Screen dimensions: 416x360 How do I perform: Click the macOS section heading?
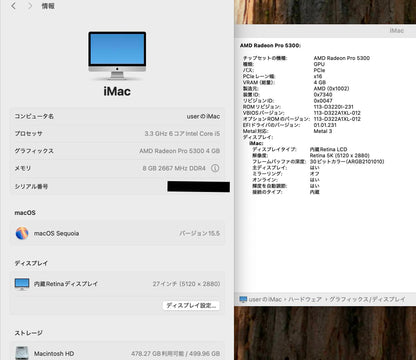[x=25, y=213]
